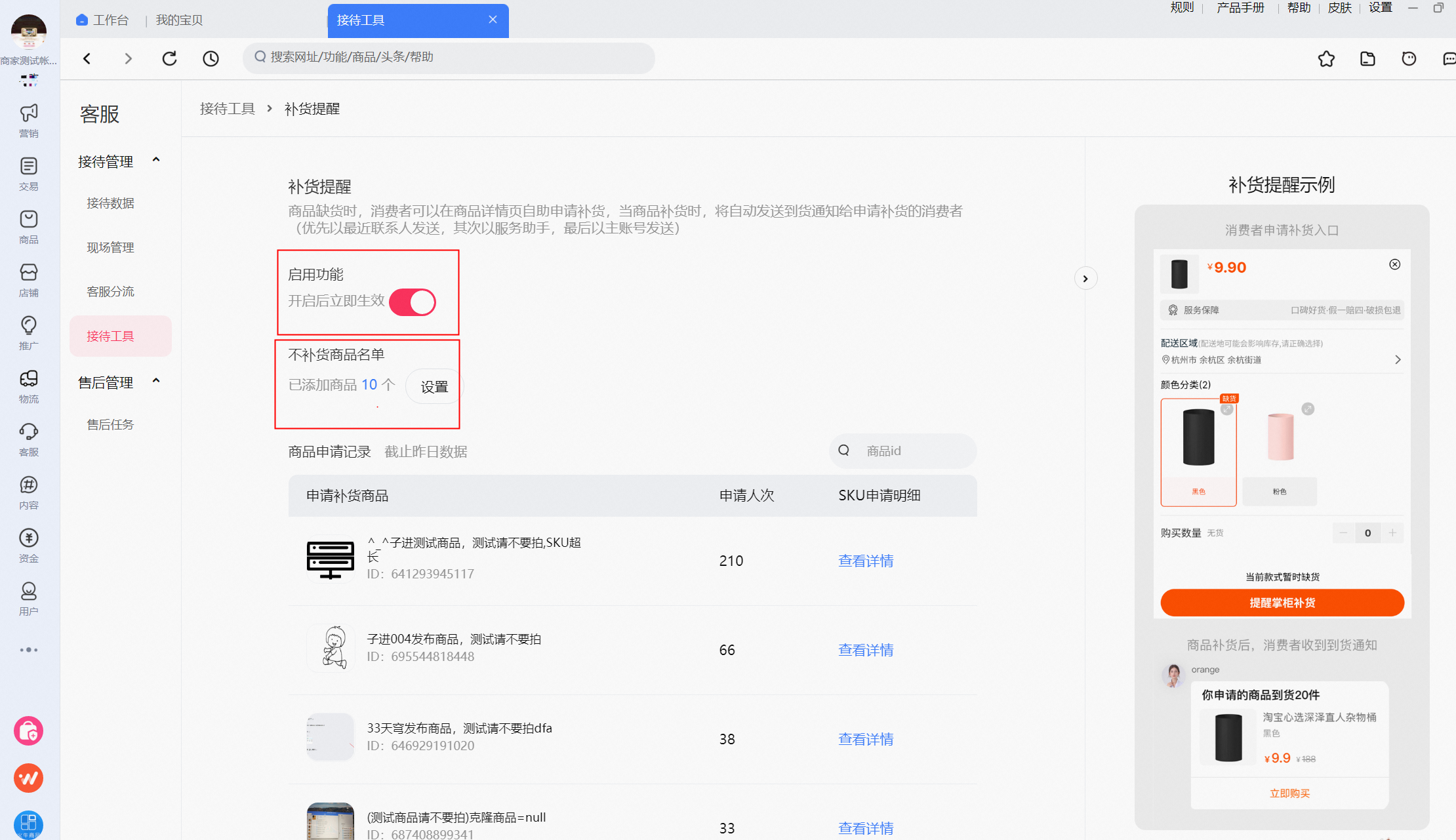Reload the page with refresh icon

(169, 58)
